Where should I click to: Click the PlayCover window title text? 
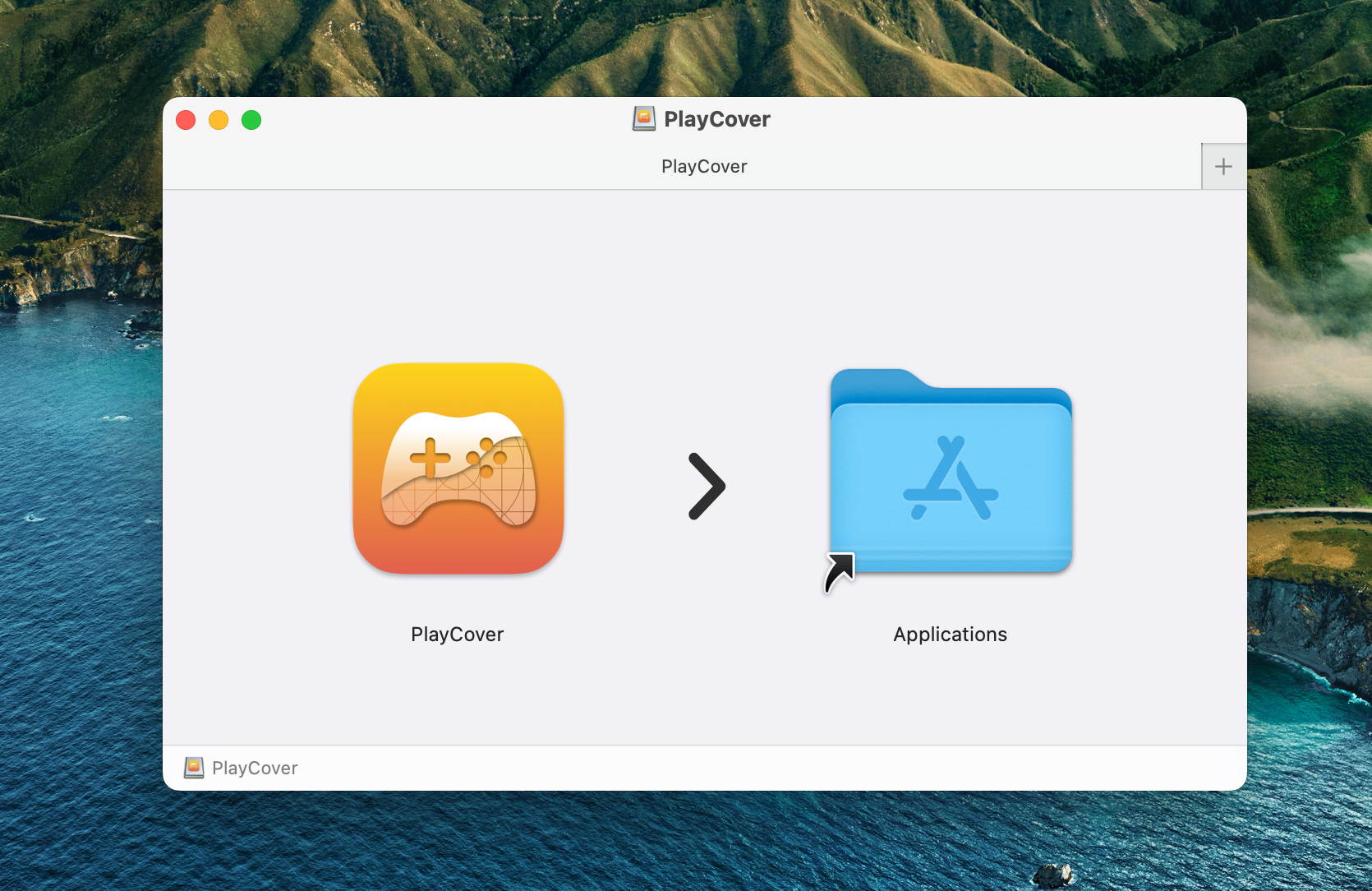(x=717, y=120)
